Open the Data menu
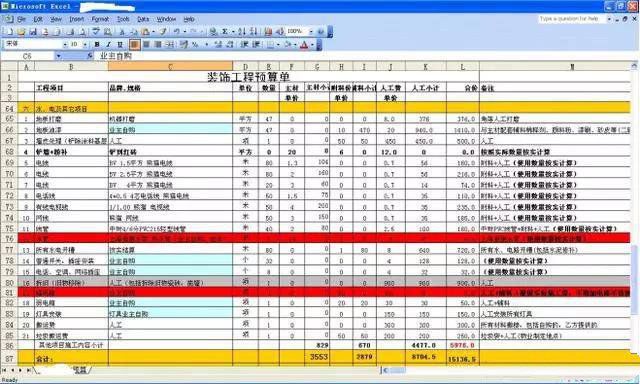Viewport: 640px width, 384px height. tap(143, 19)
